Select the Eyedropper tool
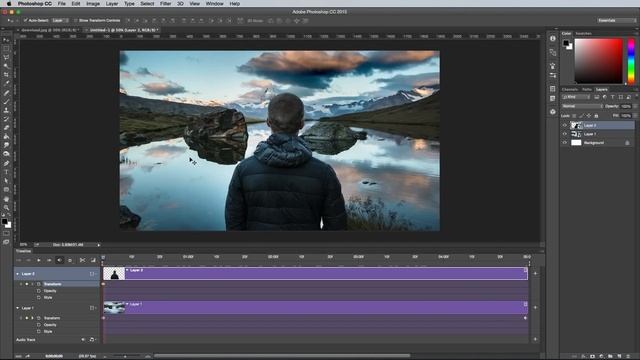The height and width of the screenshot is (360, 640). point(6,83)
